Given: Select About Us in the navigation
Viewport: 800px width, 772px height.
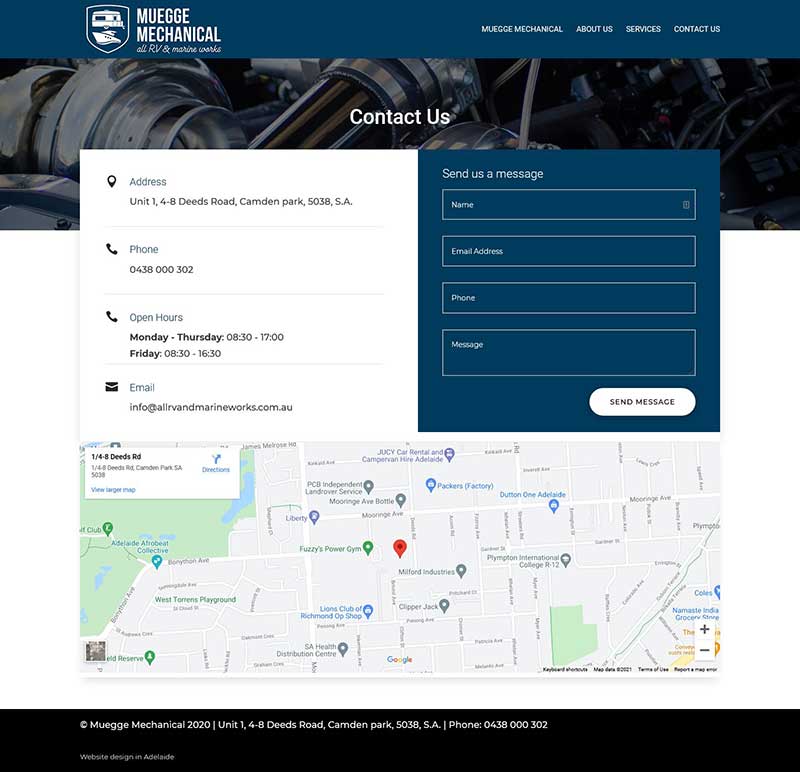Looking at the screenshot, I should point(594,29).
